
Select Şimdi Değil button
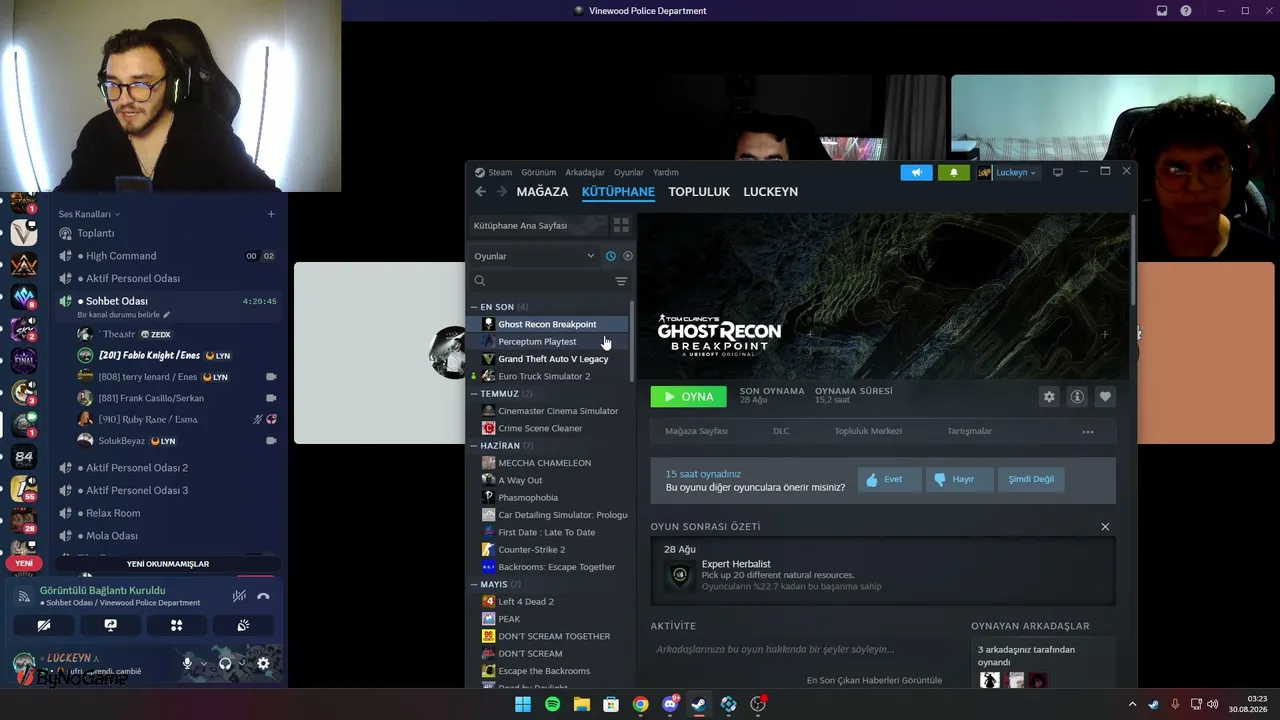(1031, 479)
